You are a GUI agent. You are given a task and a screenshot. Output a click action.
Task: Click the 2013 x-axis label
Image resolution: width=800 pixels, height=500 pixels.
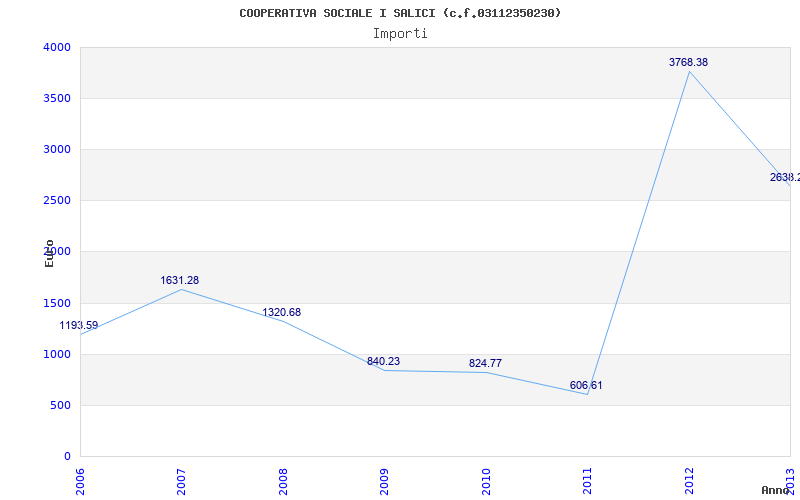pos(790,482)
